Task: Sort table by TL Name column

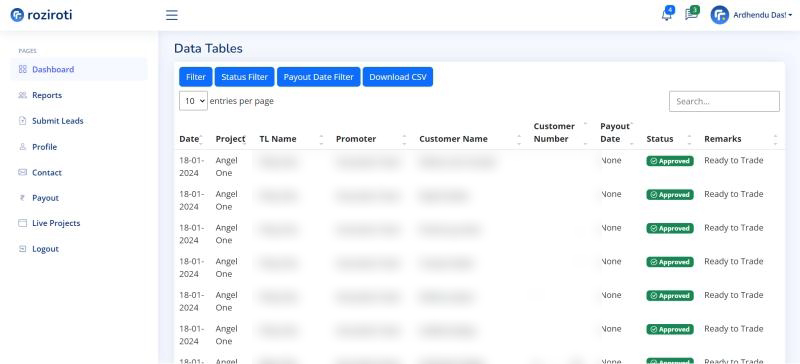Action: click(x=292, y=139)
